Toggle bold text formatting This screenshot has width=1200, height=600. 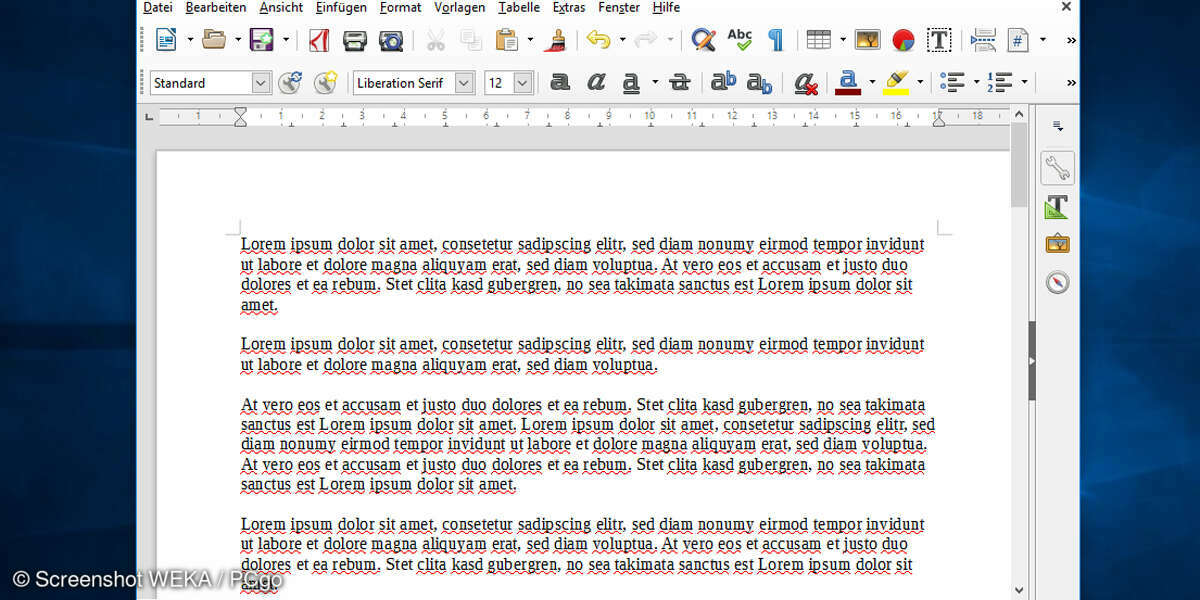point(560,83)
